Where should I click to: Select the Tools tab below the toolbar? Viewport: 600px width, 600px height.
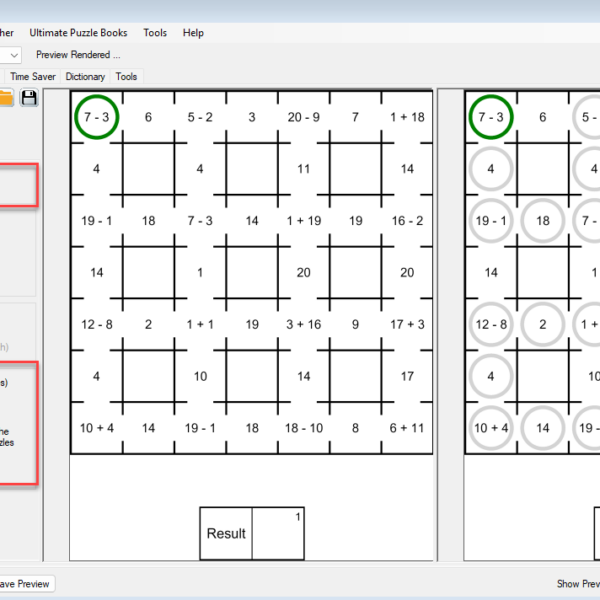(126, 76)
